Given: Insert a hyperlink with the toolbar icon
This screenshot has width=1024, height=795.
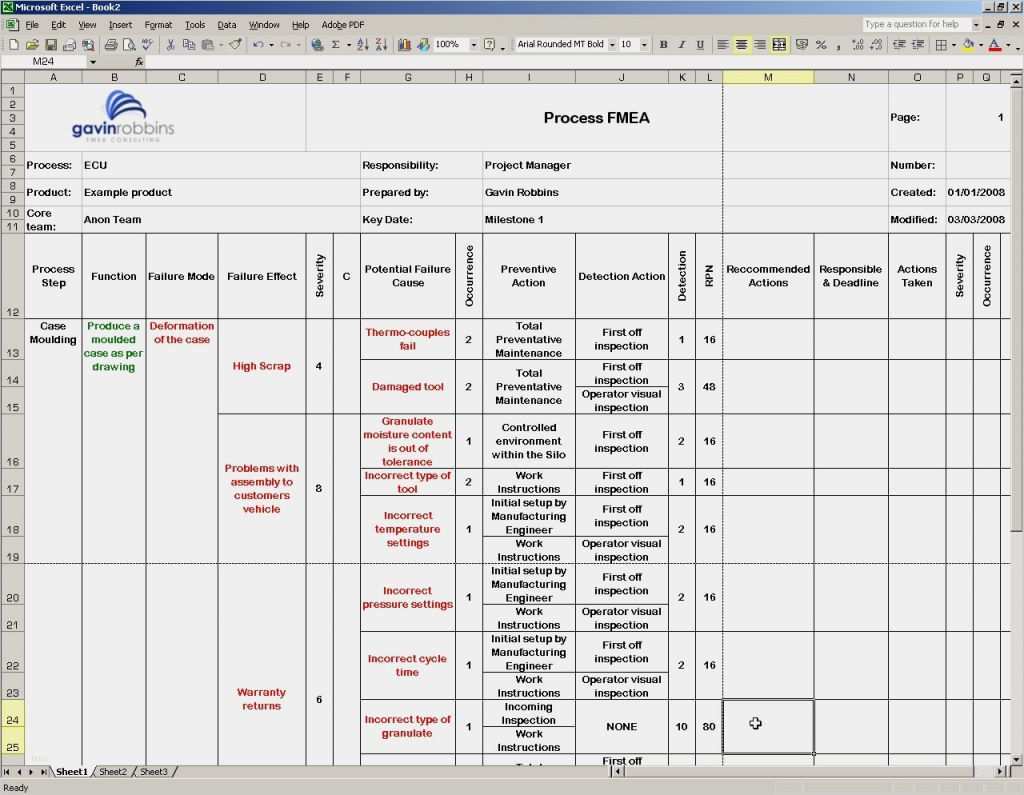Looking at the screenshot, I should (x=315, y=45).
